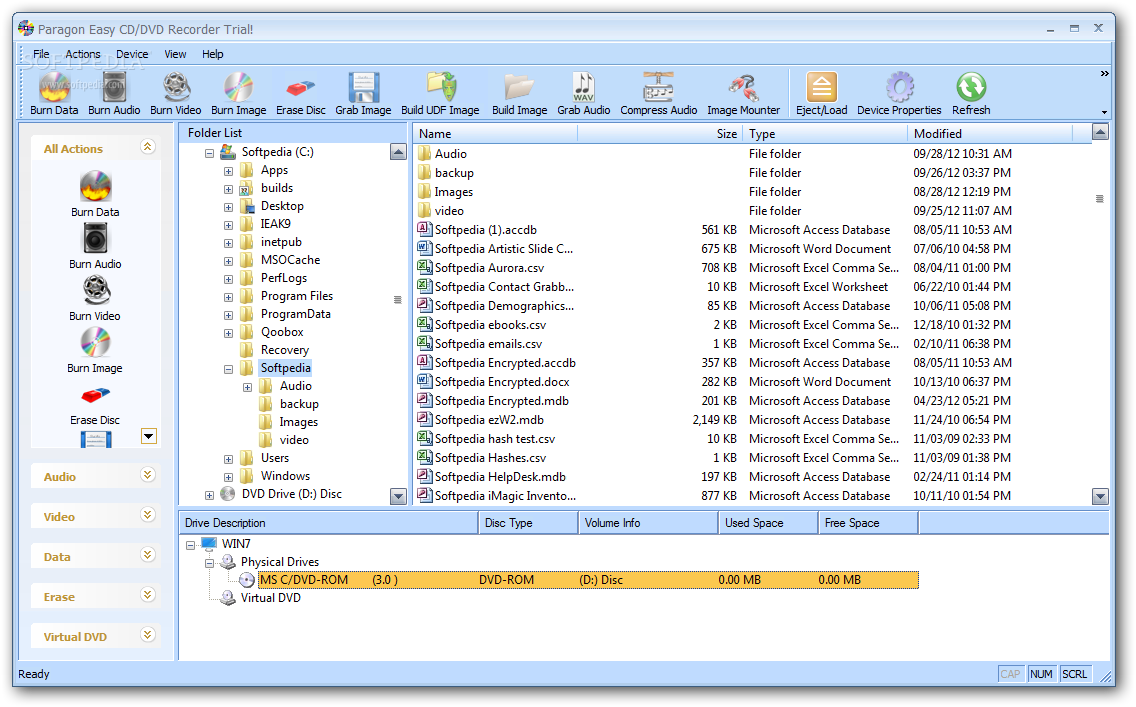Viewport: 1136px width, 707px height.
Task: Click toolbar overflow chevron at right
Action: click(x=1104, y=73)
